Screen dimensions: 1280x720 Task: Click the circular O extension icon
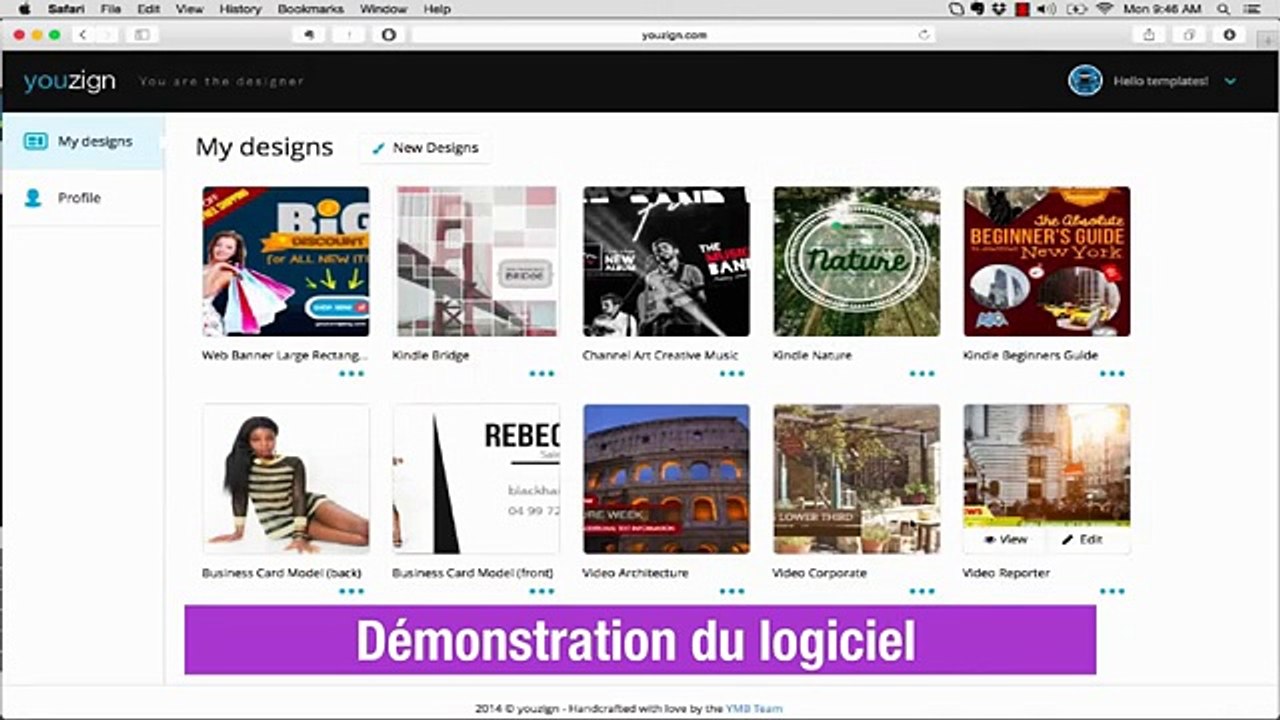[x=389, y=34]
